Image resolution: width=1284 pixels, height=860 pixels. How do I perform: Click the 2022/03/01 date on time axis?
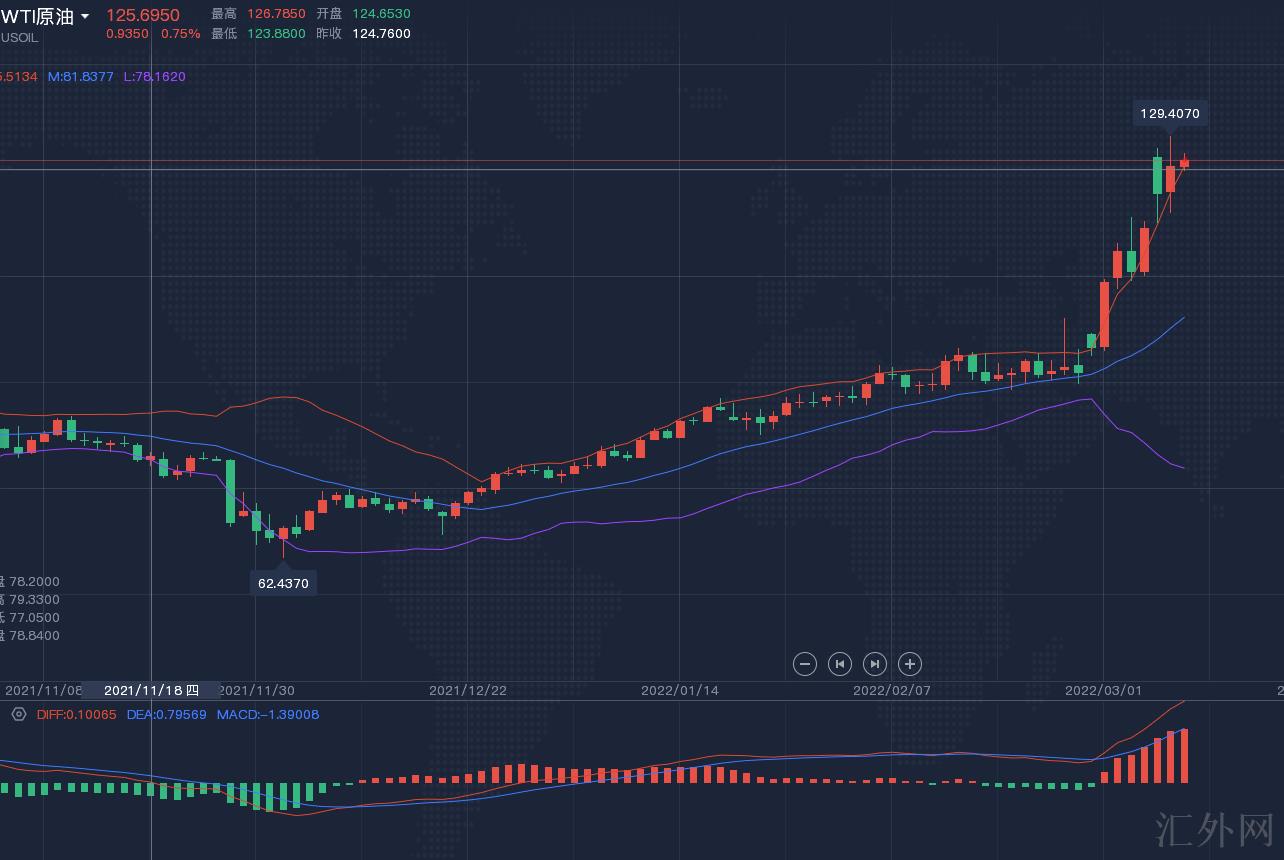(x=1103, y=690)
